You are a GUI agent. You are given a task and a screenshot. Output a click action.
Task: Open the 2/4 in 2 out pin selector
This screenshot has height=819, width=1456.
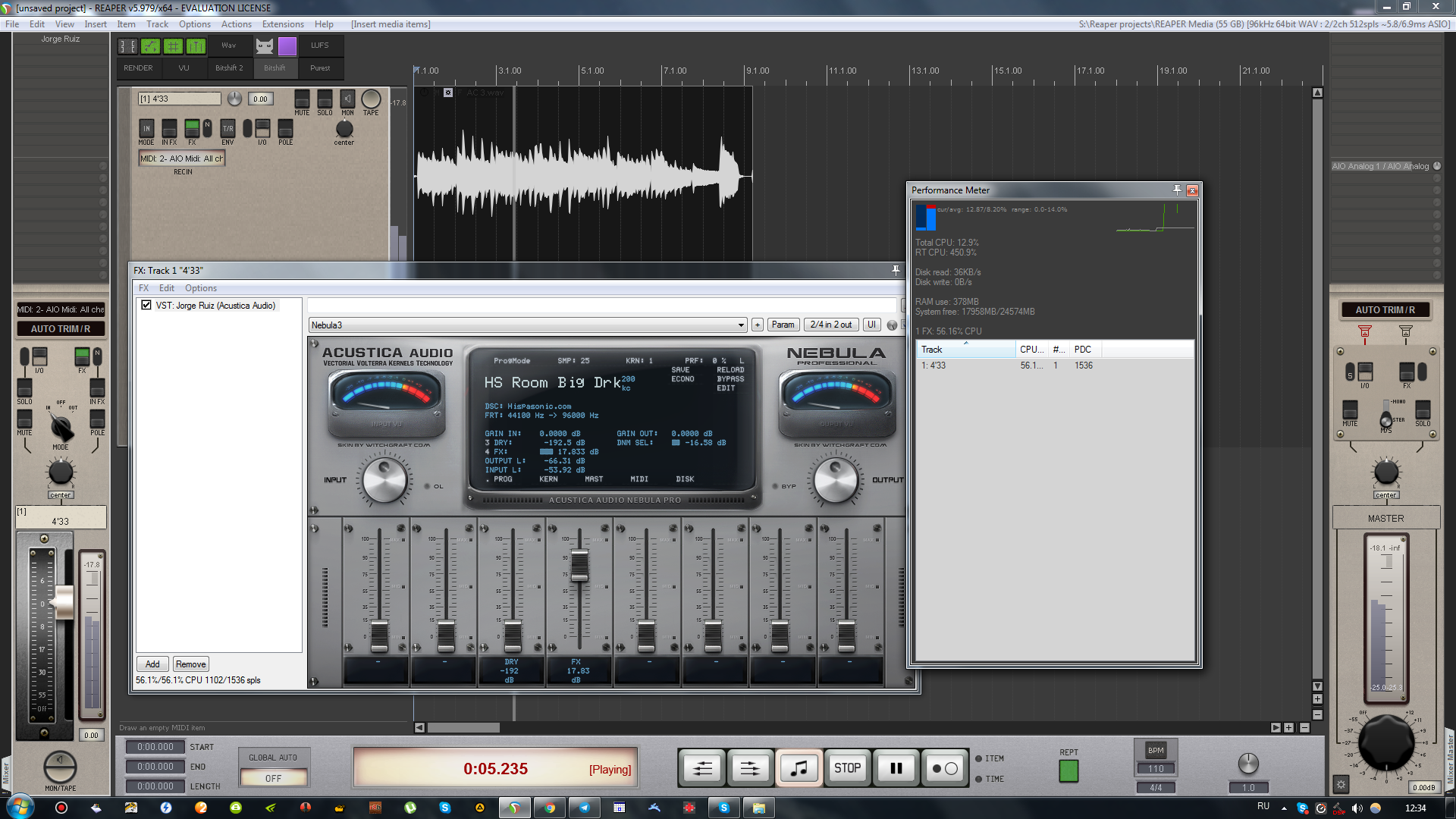[x=830, y=325]
